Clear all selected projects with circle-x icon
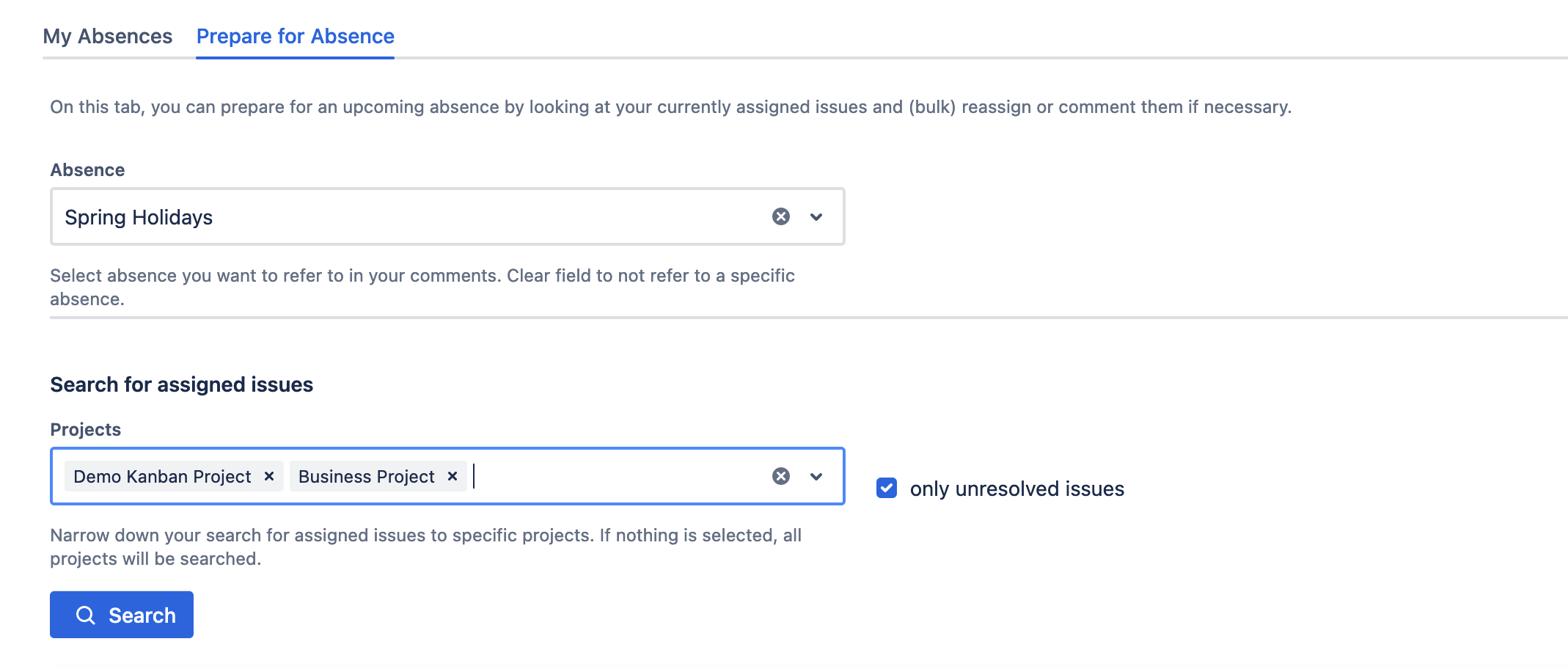Viewport: 1568px width, 669px height. 781,476
